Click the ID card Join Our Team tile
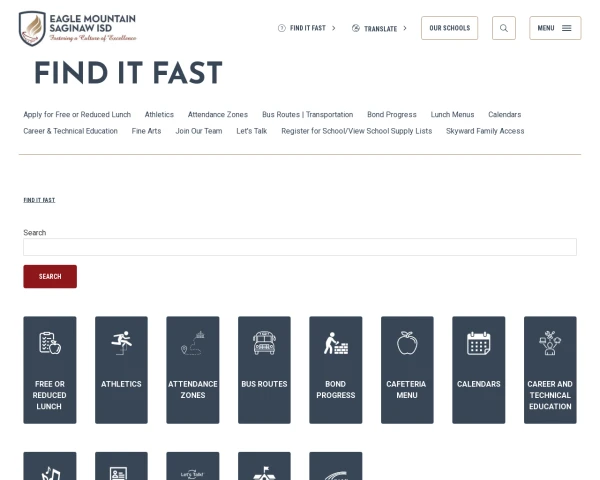 (x=121, y=466)
